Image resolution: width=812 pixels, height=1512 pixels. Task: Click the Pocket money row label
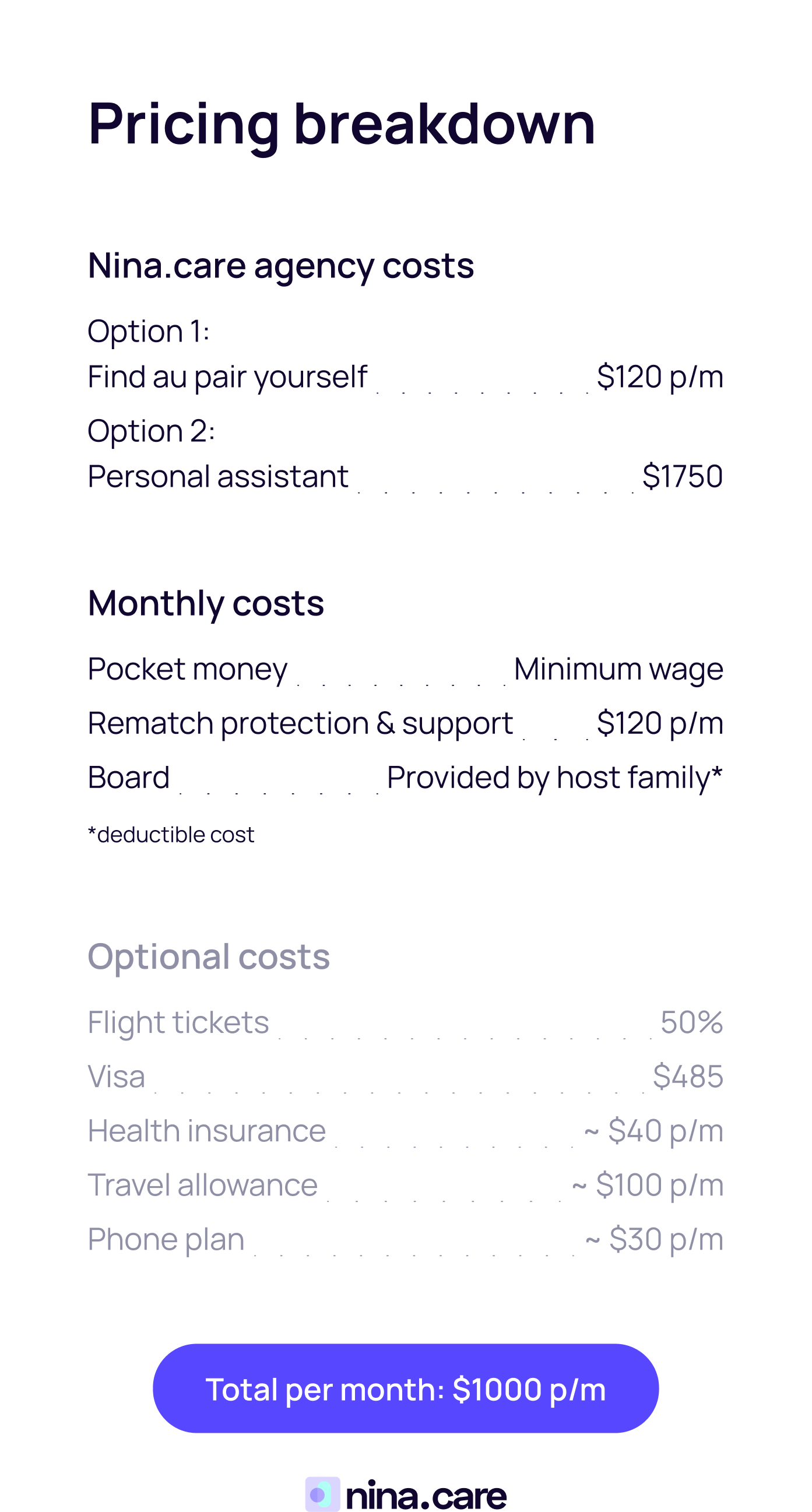pyautogui.click(x=187, y=669)
